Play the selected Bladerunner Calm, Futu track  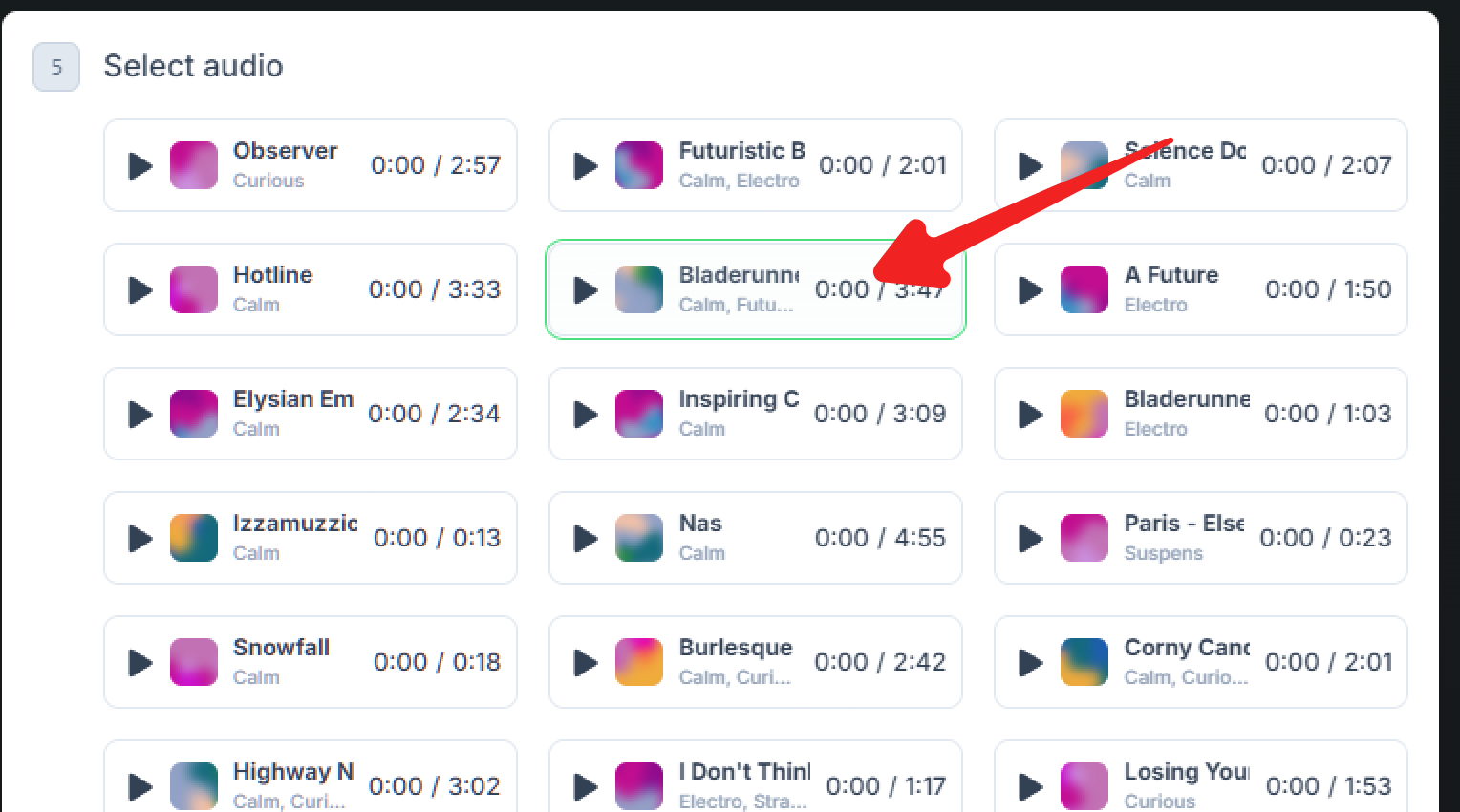[x=586, y=290]
